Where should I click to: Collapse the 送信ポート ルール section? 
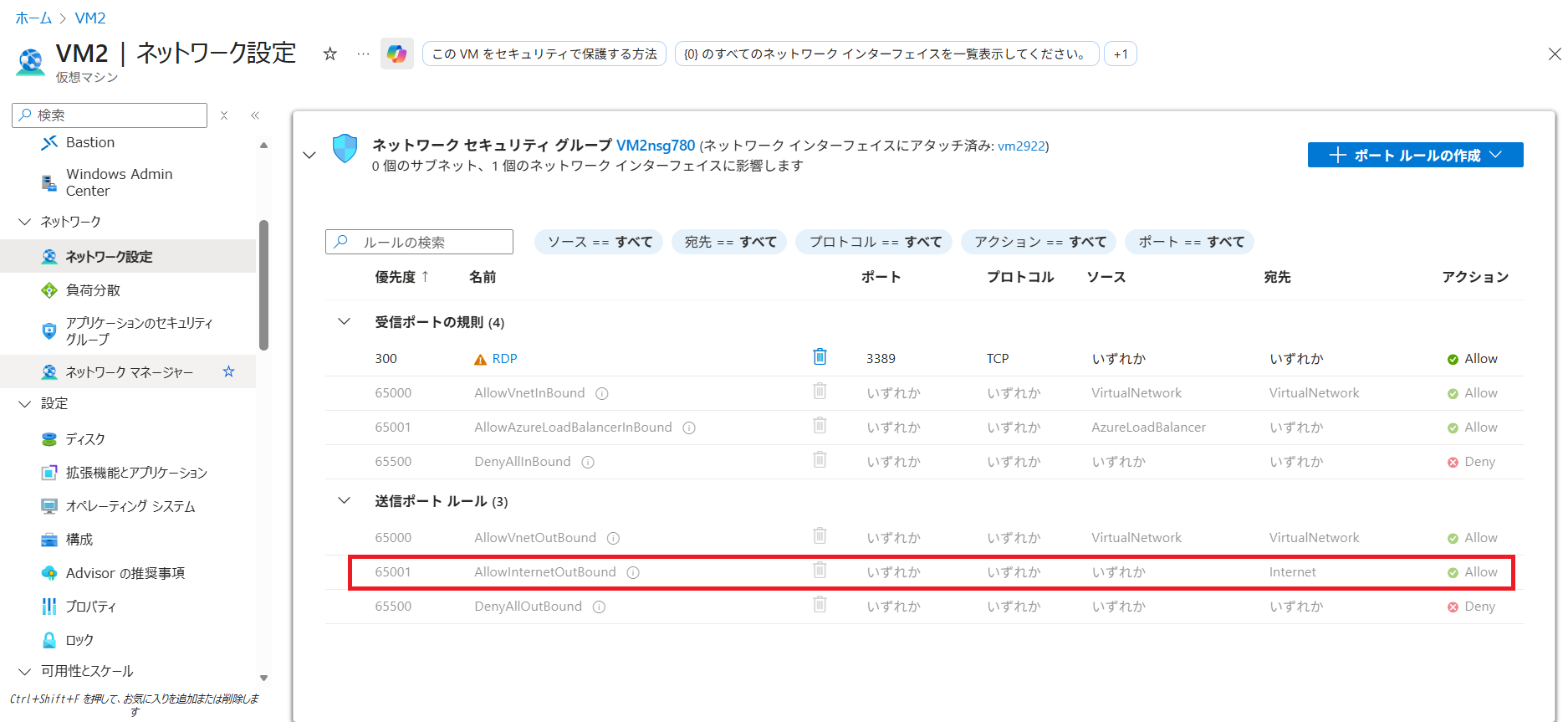tap(344, 501)
